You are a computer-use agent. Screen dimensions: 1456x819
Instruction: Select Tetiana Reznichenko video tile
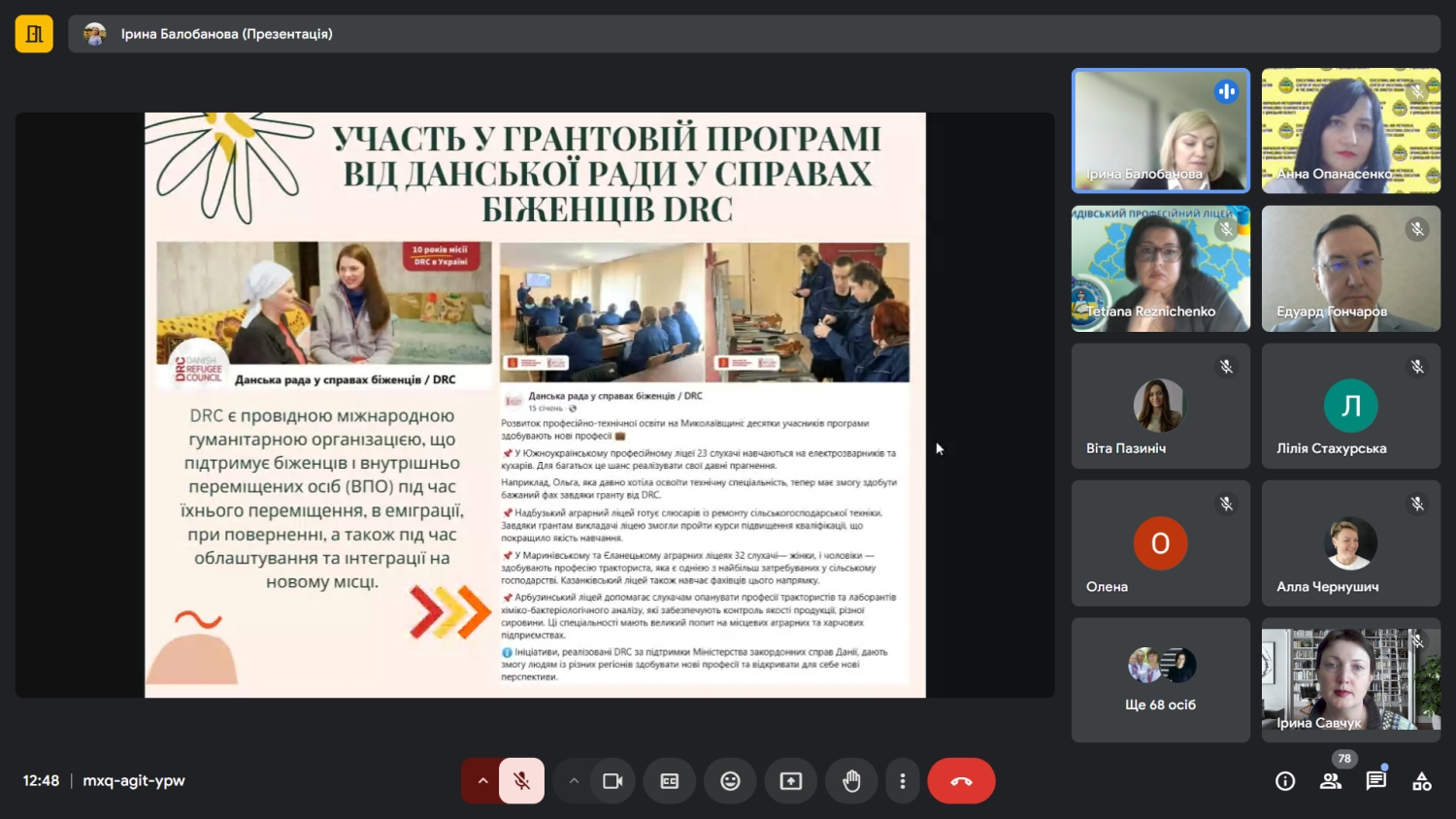pyautogui.click(x=1161, y=269)
